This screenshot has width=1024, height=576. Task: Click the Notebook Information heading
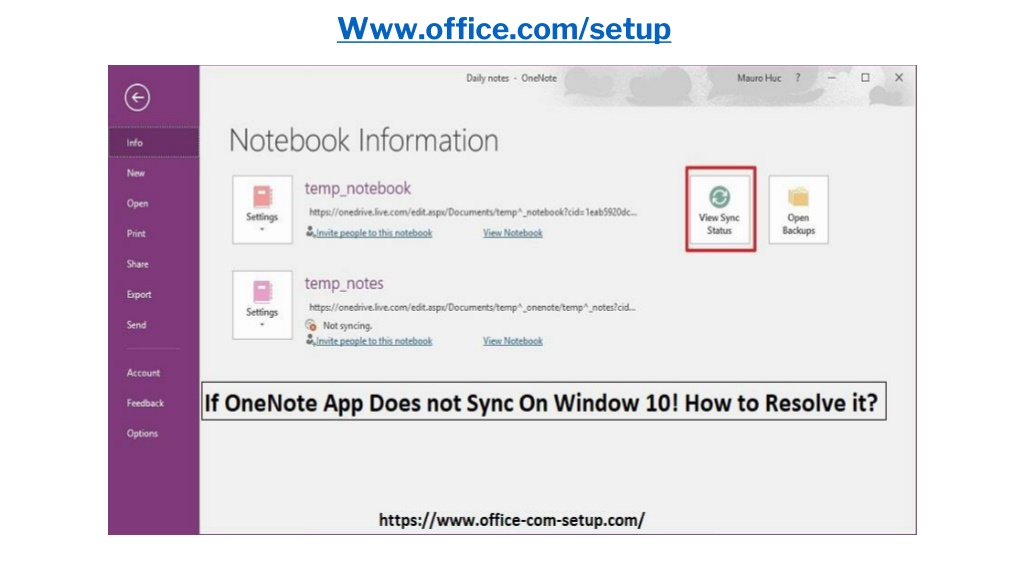364,140
